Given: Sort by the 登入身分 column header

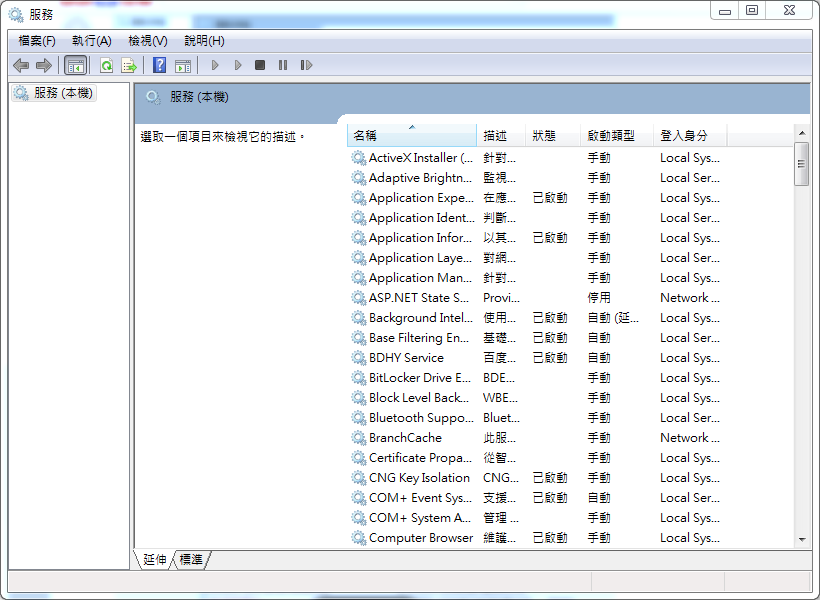Looking at the screenshot, I should click(x=690, y=136).
